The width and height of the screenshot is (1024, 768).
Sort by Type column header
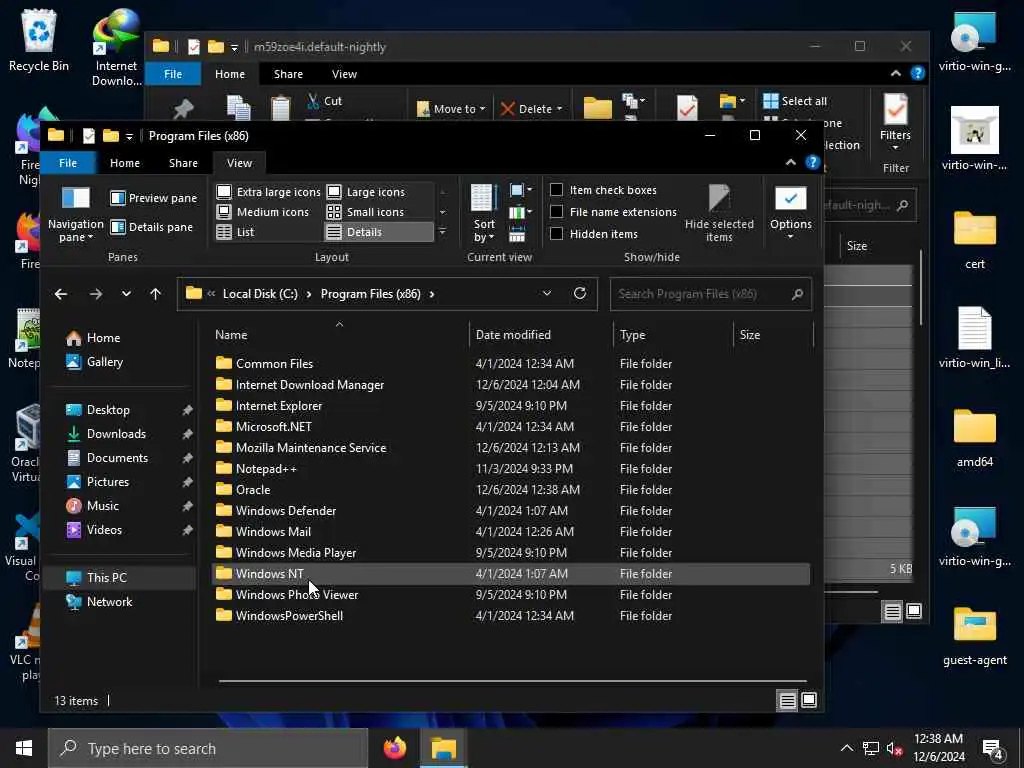632,334
